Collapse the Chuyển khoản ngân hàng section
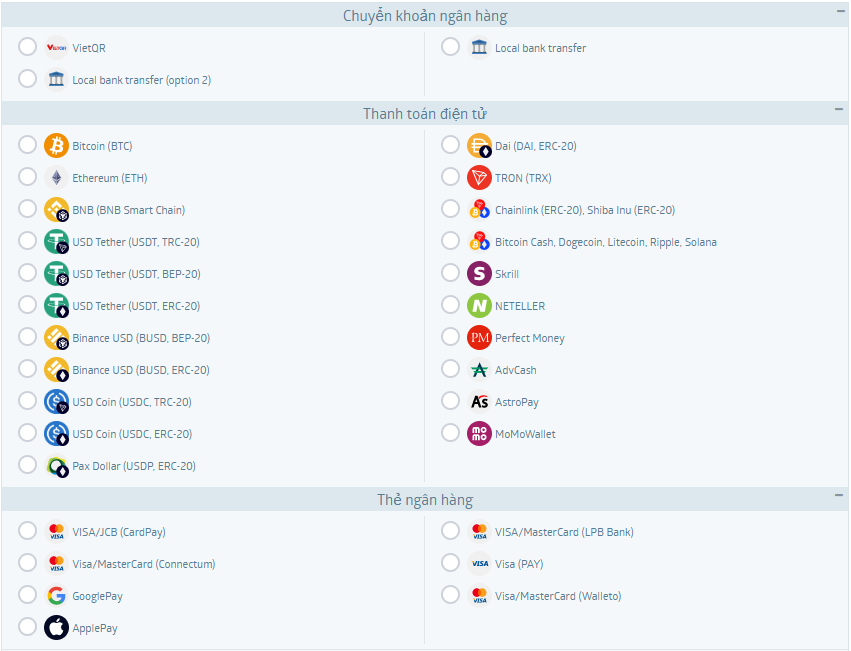The height and width of the screenshot is (651, 851). [x=840, y=11]
